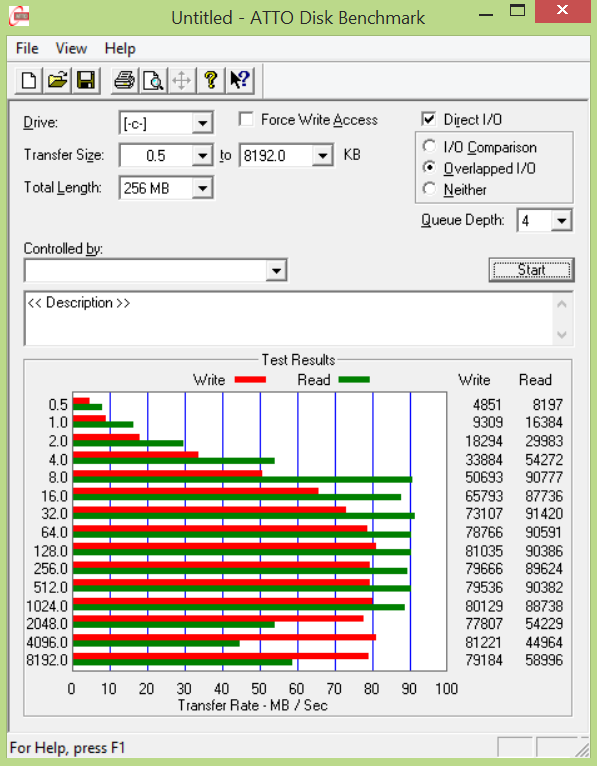Image resolution: width=597 pixels, height=766 pixels.
Task: Open a saved benchmark file icon
Action: pos(57,80)
